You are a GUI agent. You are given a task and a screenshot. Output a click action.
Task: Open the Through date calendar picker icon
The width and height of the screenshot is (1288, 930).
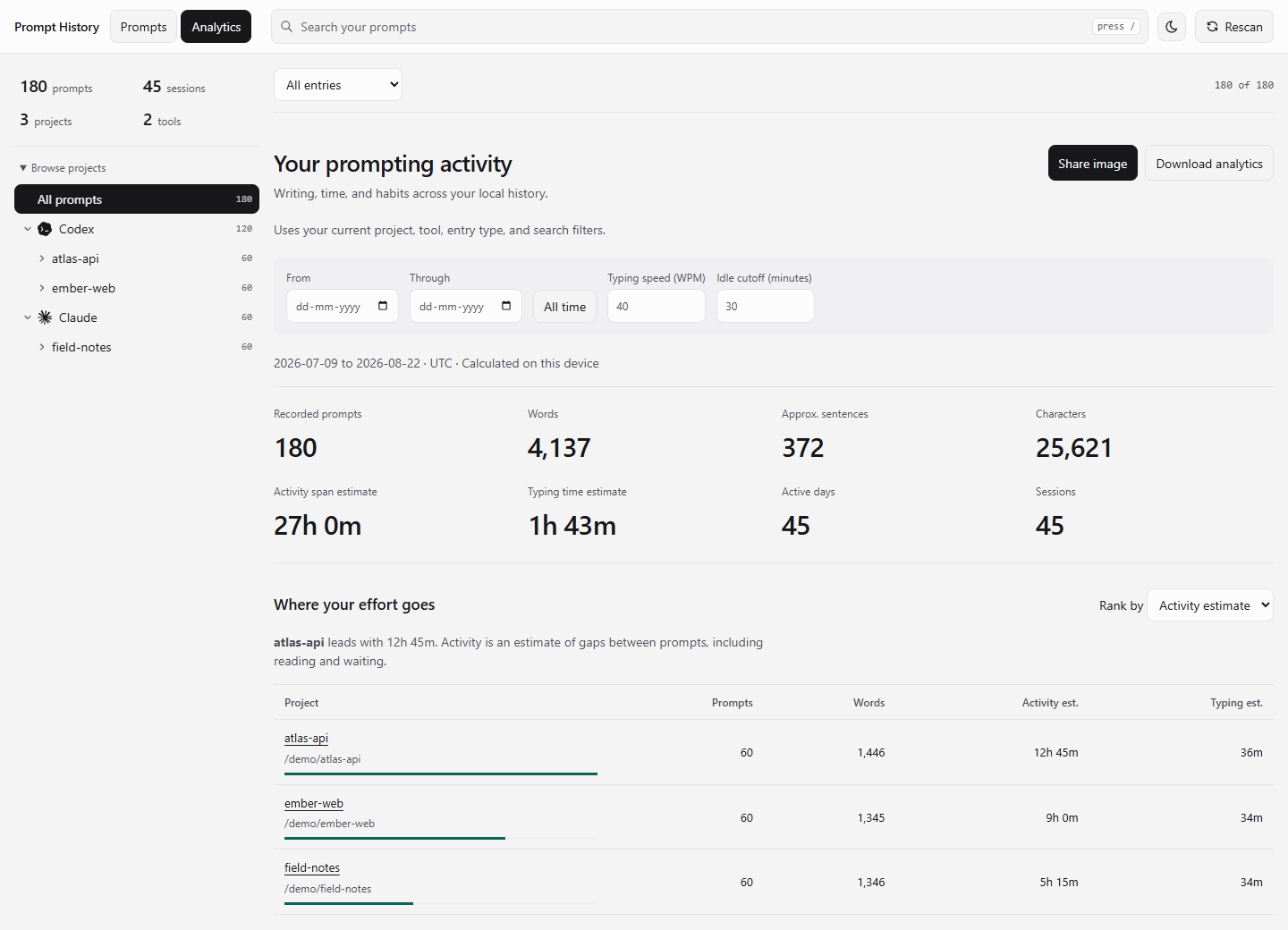point(506,306)
